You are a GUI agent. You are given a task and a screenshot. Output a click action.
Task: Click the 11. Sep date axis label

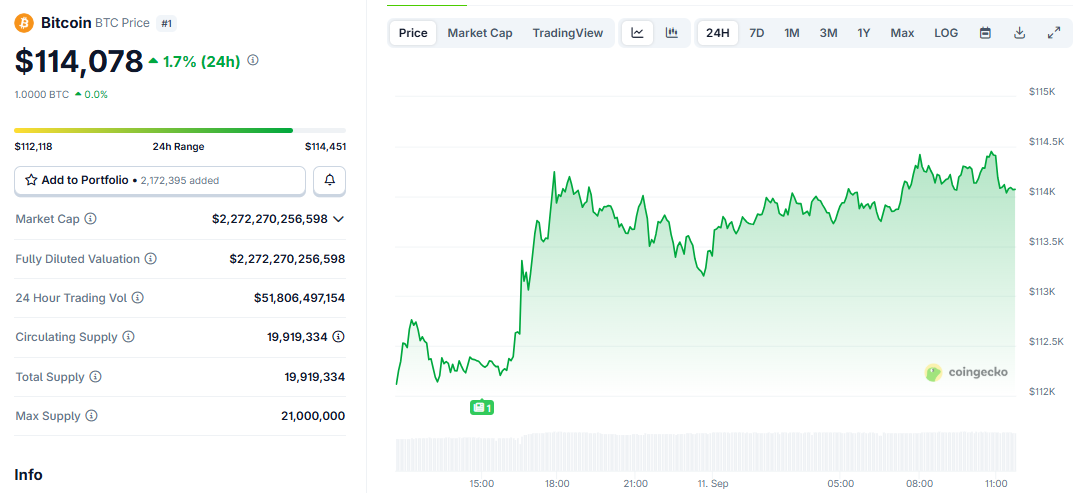(713, 483)
